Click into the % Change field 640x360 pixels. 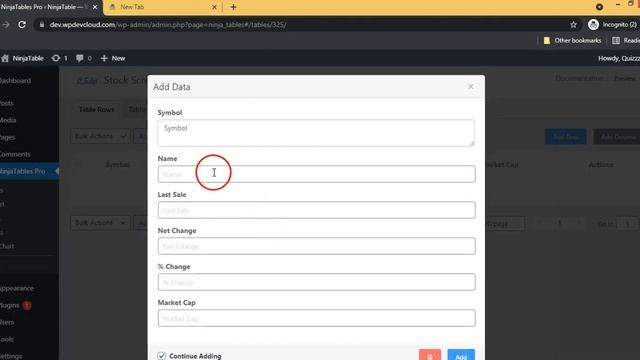316,282
